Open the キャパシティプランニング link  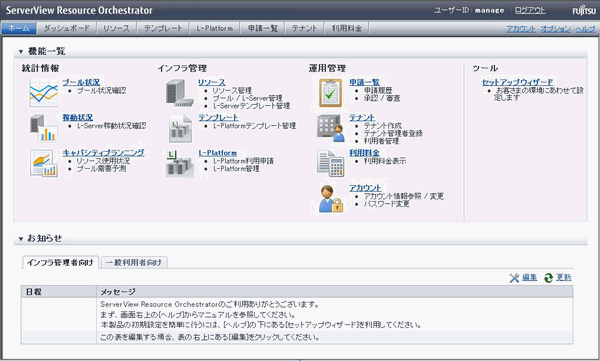coord(103,153)
